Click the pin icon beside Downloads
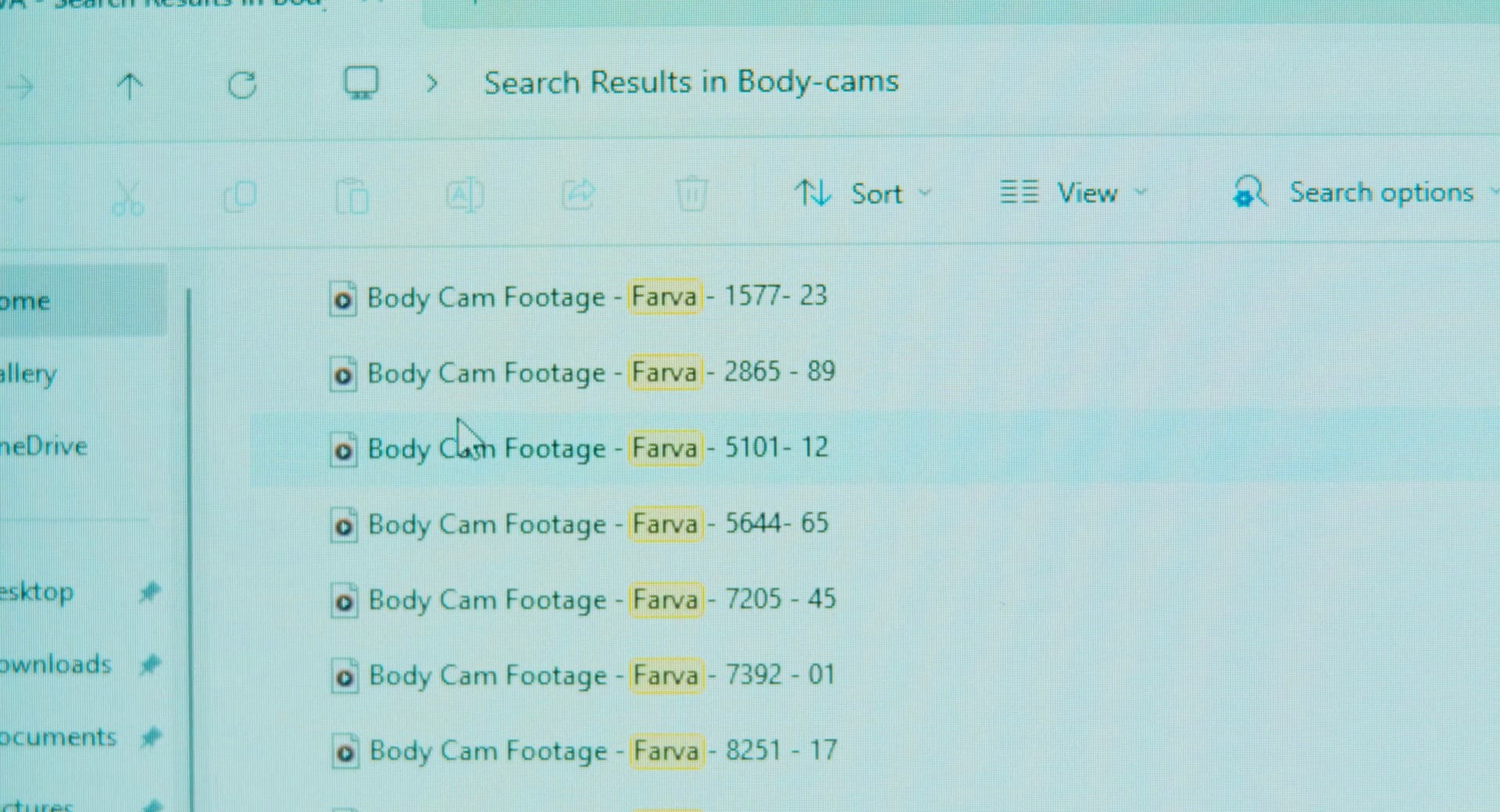This screenshot has height=812, width=1500. [x=149, y=665]
